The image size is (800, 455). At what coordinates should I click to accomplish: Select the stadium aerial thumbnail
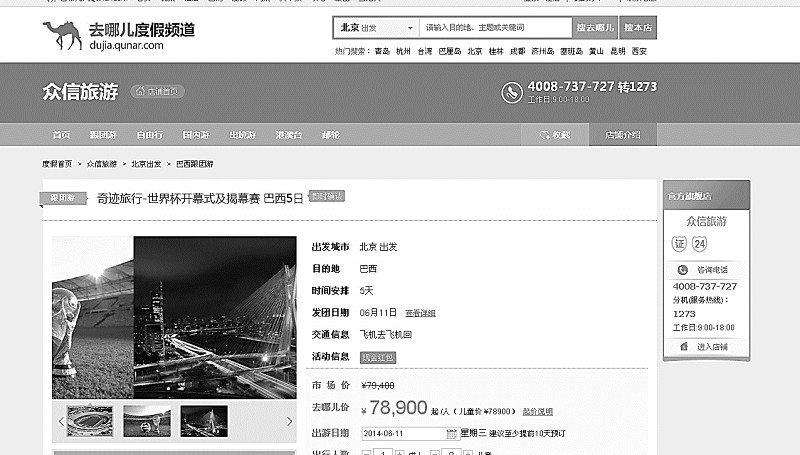pos(90,421)
